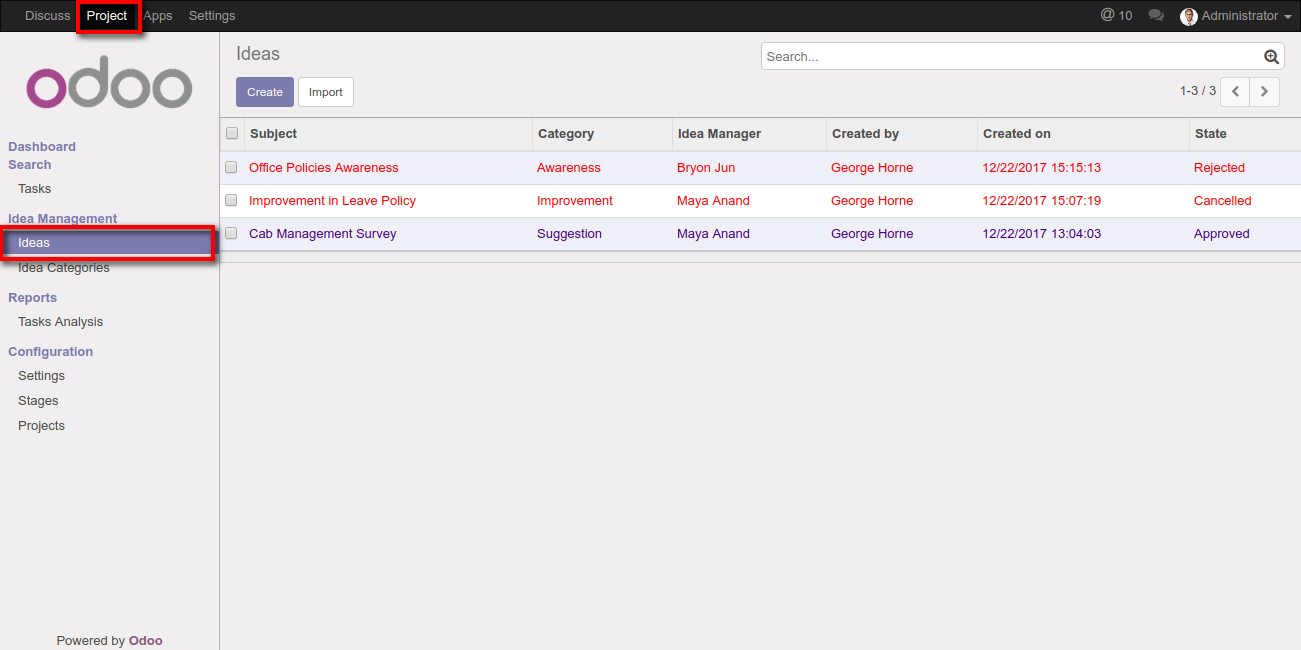Check the Improvement in Leave Policy row checkbox

(231, 200)
